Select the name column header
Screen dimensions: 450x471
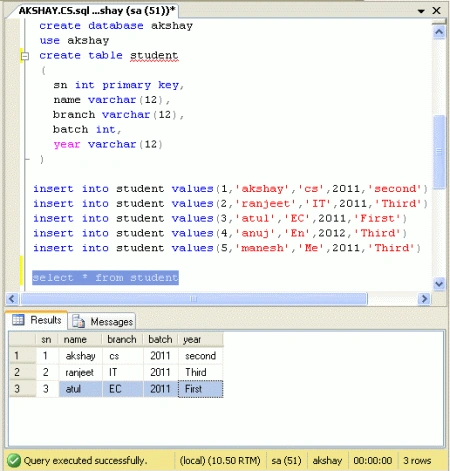[80, 340]
